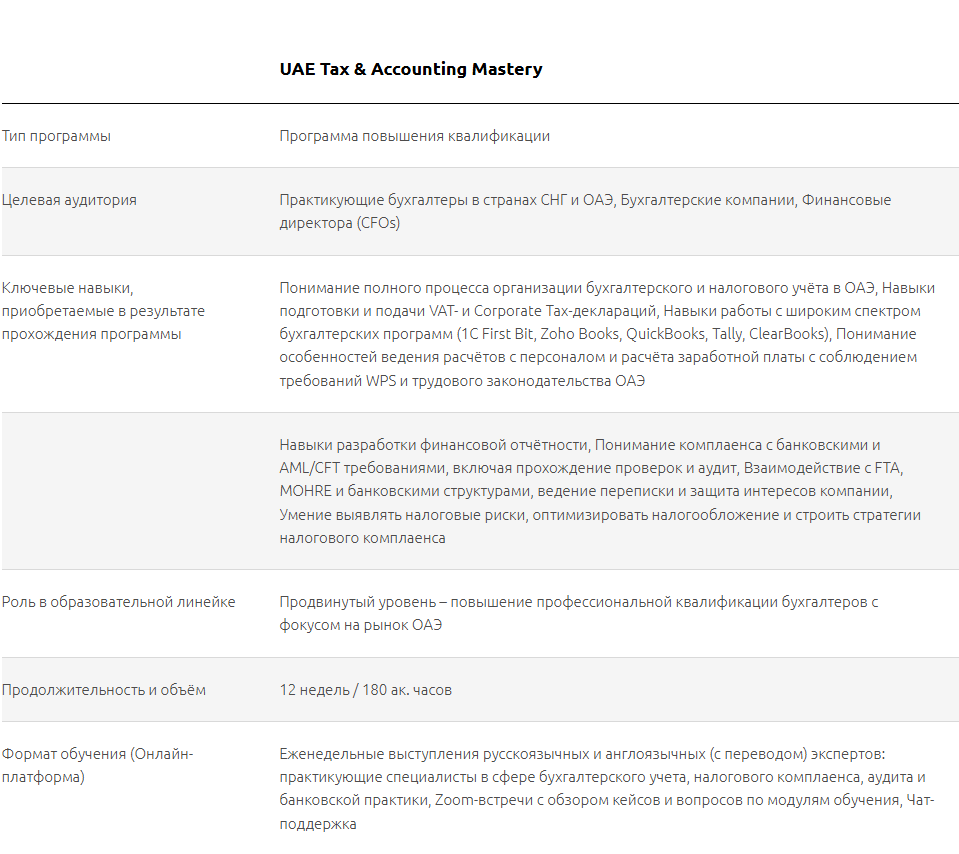Click the "Программа повышения квалификации" cell text

(x=414, y=136)
